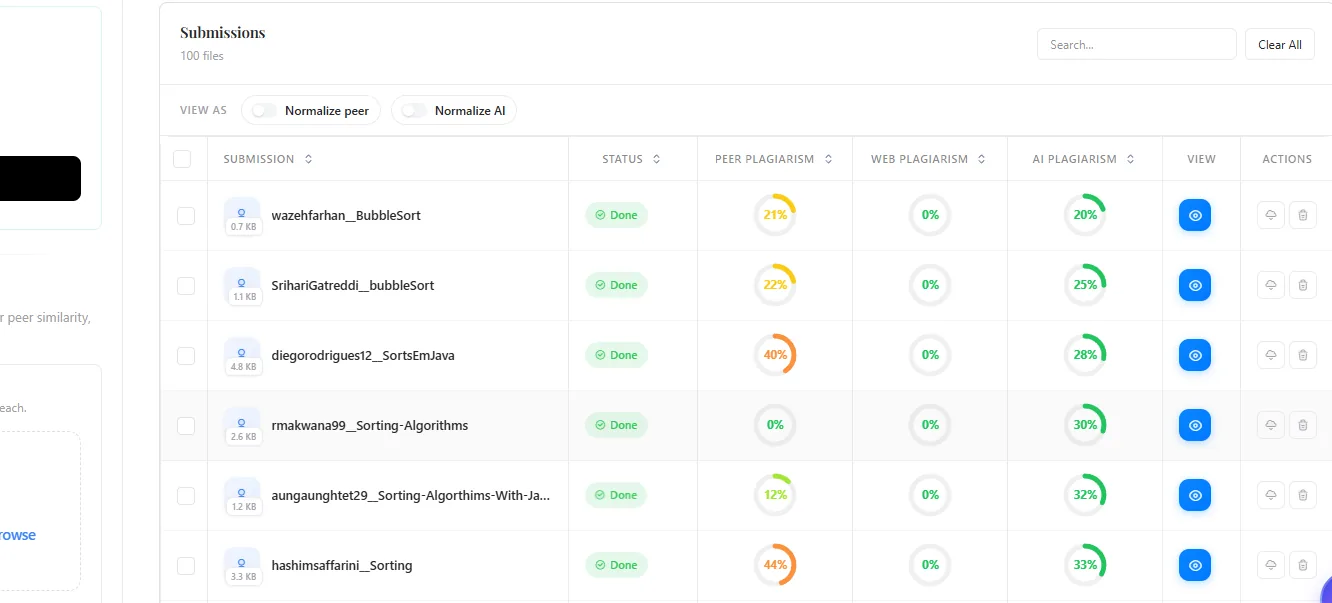1332x603 pixels.
Task: Delete rmakwana99__Sorting-Algorithms with trash icon
Action: 1302,425
